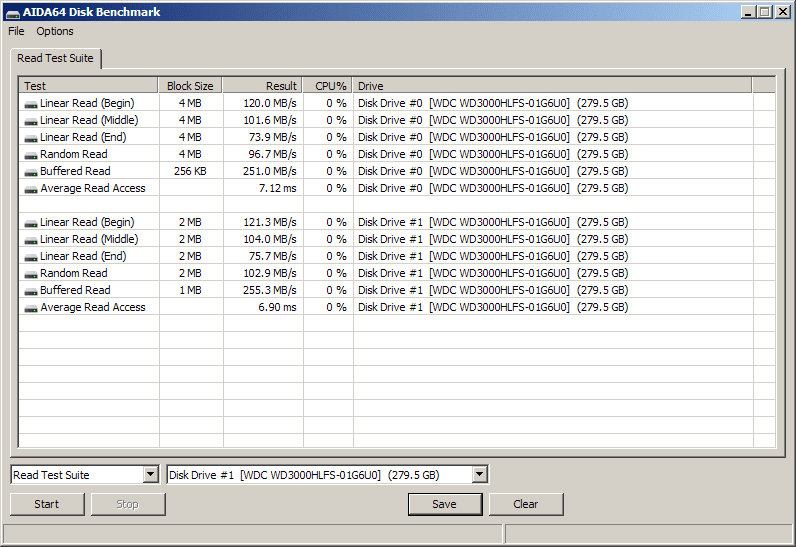Screen dimensions: 796x547
Task: Click the AIDA64 title bar app icon
Action: tap(12, 13)
